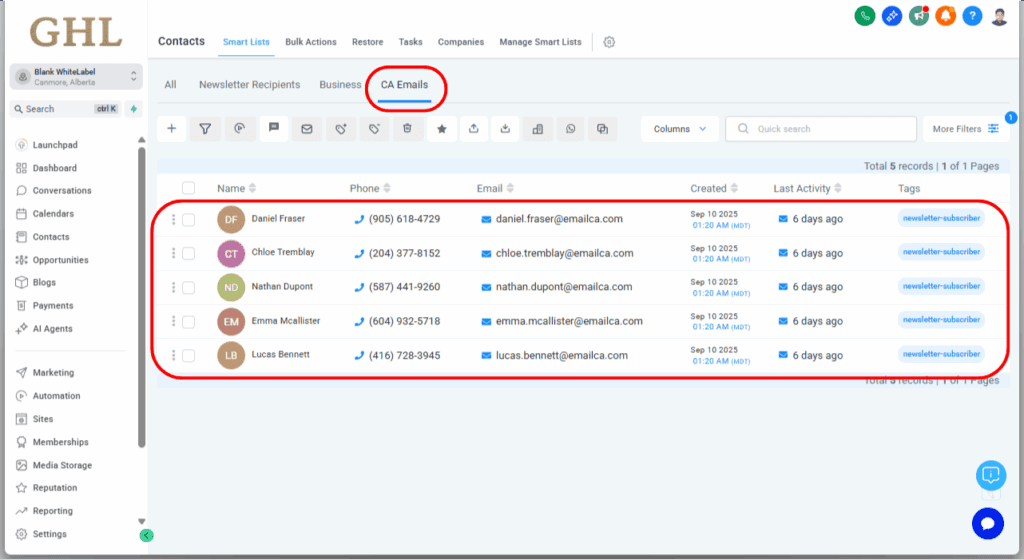Open the pipeline change filter funnel icon
Image resolution: width=1024 pixels, height=560 pixels.
coord(205,129)
